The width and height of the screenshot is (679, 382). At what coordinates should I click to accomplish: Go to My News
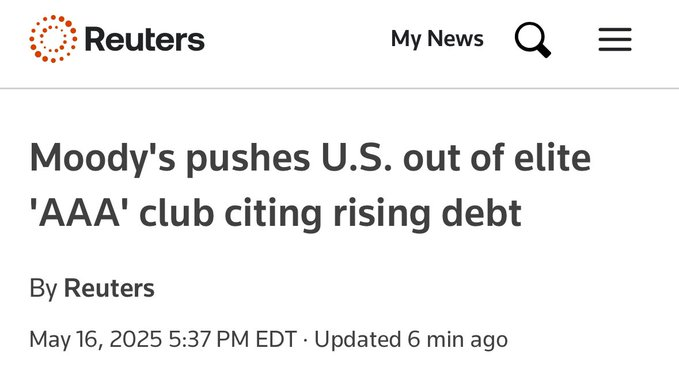[437, 39]
